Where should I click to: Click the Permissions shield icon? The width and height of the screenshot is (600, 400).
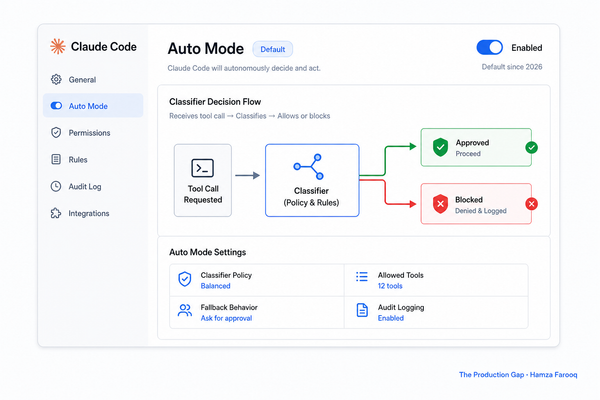point(56,132)
